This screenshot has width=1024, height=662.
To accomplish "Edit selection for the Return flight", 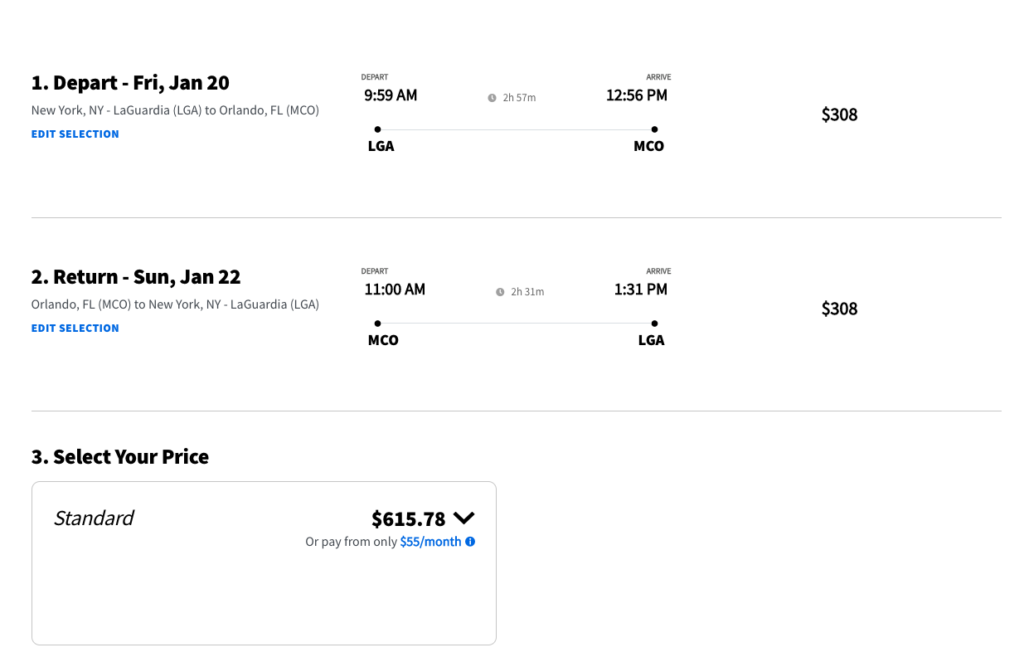I will [75, 328].
